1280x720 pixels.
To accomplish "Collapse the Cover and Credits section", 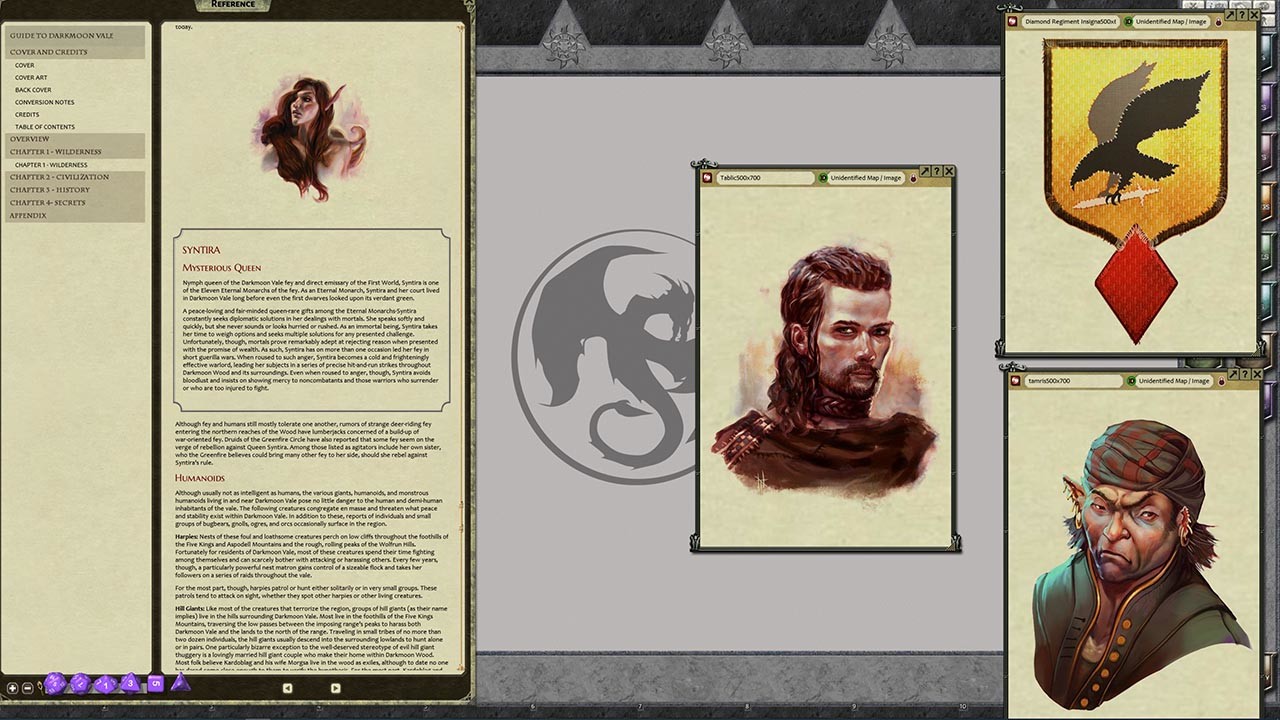I will [48, 52].
